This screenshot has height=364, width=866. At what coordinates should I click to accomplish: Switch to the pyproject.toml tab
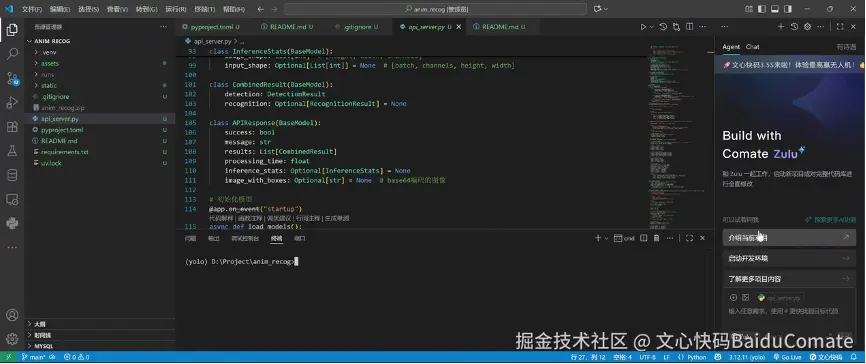[210, 27]
